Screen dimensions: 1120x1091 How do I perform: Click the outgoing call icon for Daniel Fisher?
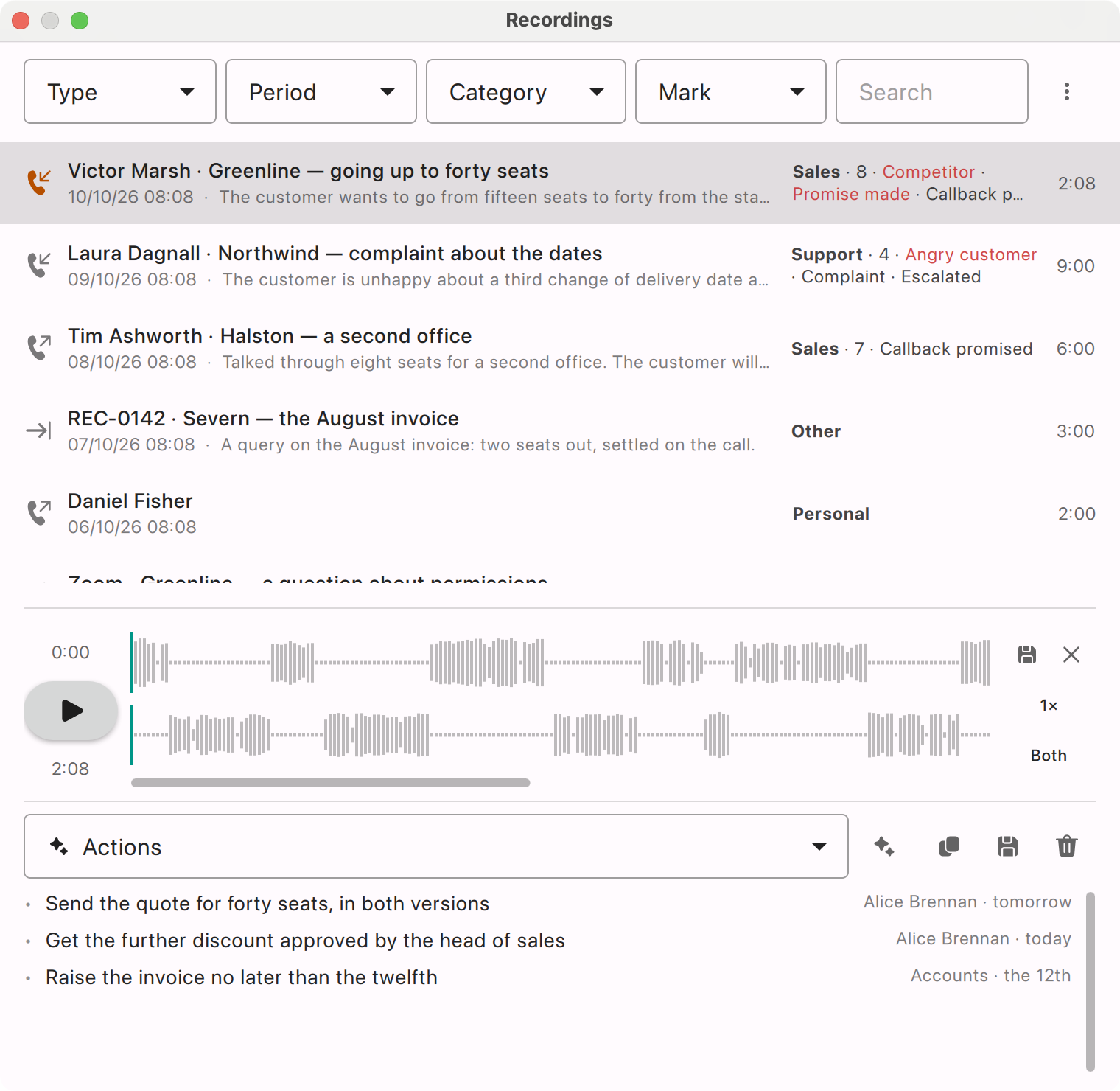tap(39, 512)
